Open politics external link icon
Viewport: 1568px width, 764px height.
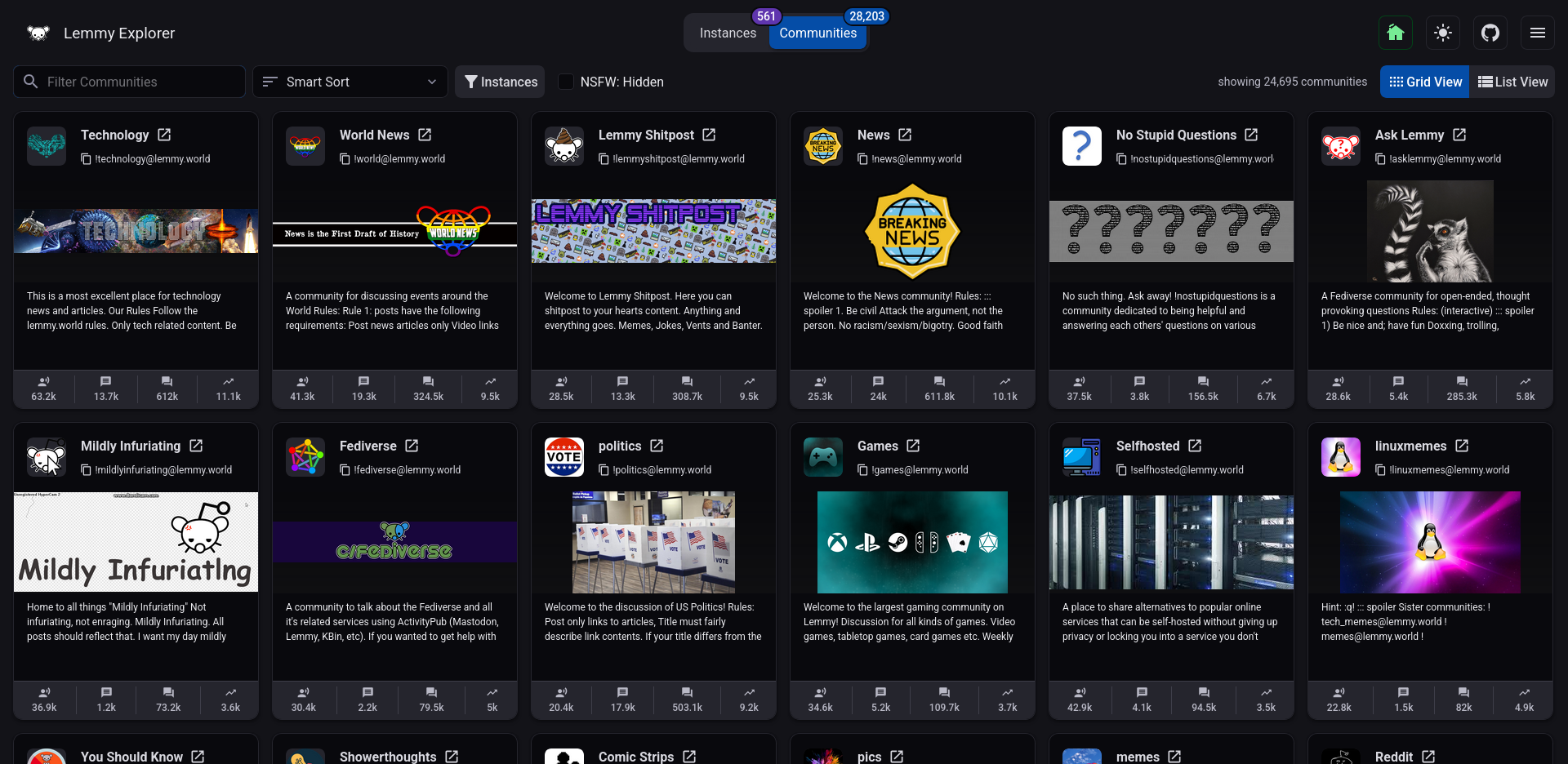657,446
